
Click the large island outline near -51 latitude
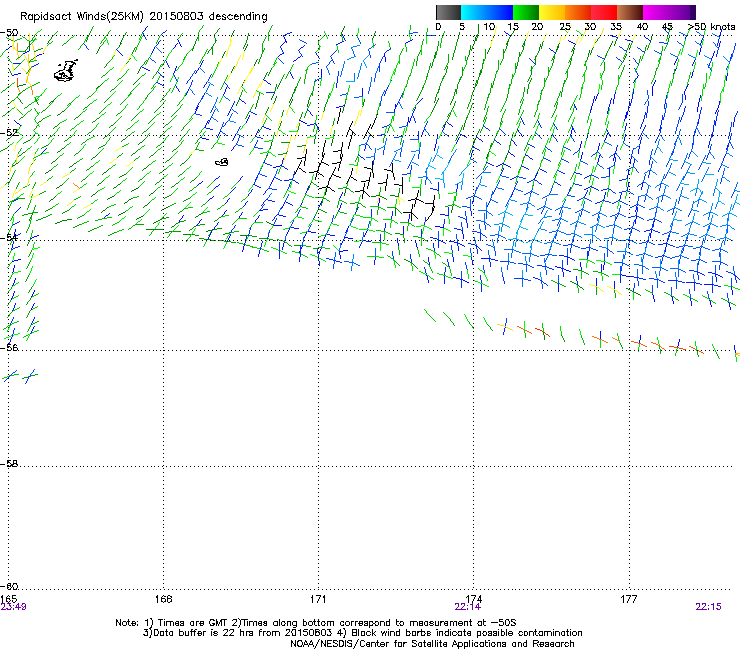[66, 71]
